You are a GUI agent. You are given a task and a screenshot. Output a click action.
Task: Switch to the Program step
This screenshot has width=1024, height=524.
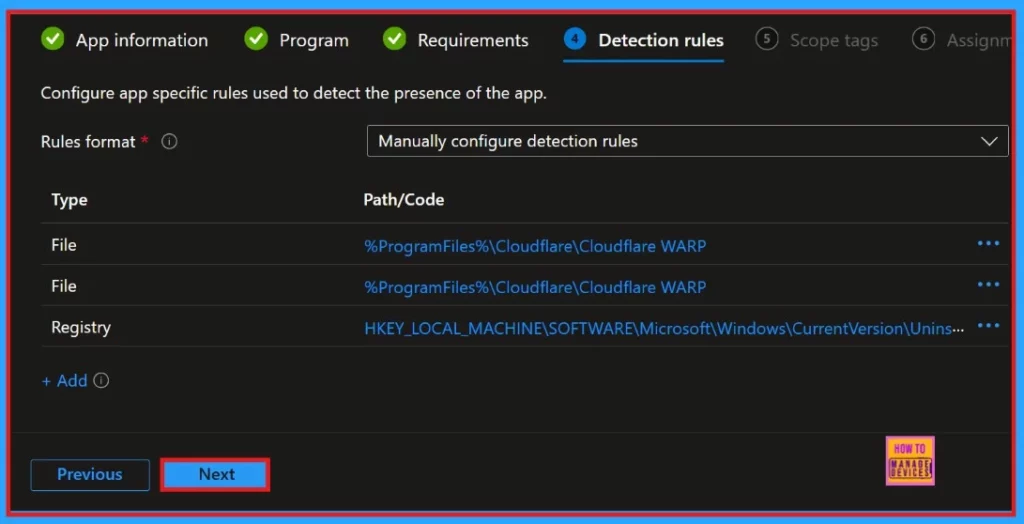pyautogui.click(x=296, y=40)
